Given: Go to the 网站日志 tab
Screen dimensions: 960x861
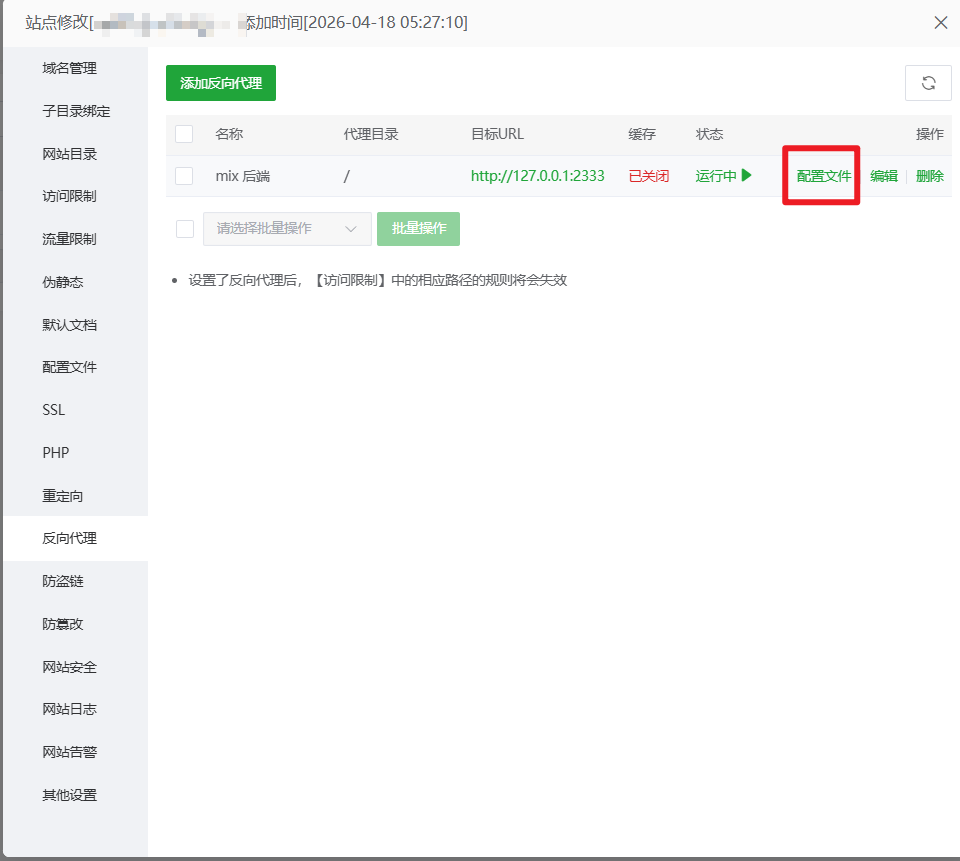Looking at the screenshot, I should pyautogui.click(x=70, y=709).
